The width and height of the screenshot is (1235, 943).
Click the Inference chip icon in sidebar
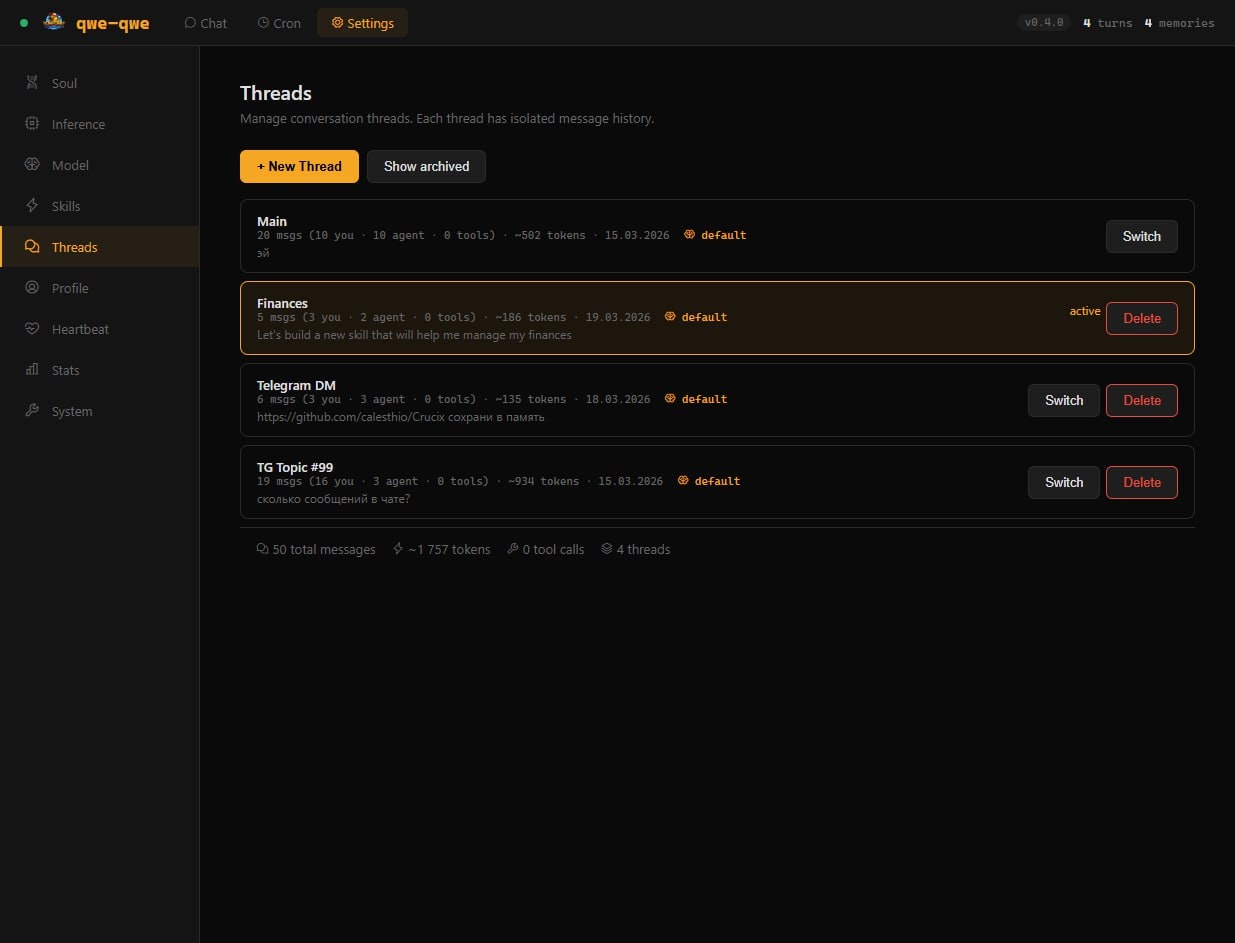pos(32,124)
